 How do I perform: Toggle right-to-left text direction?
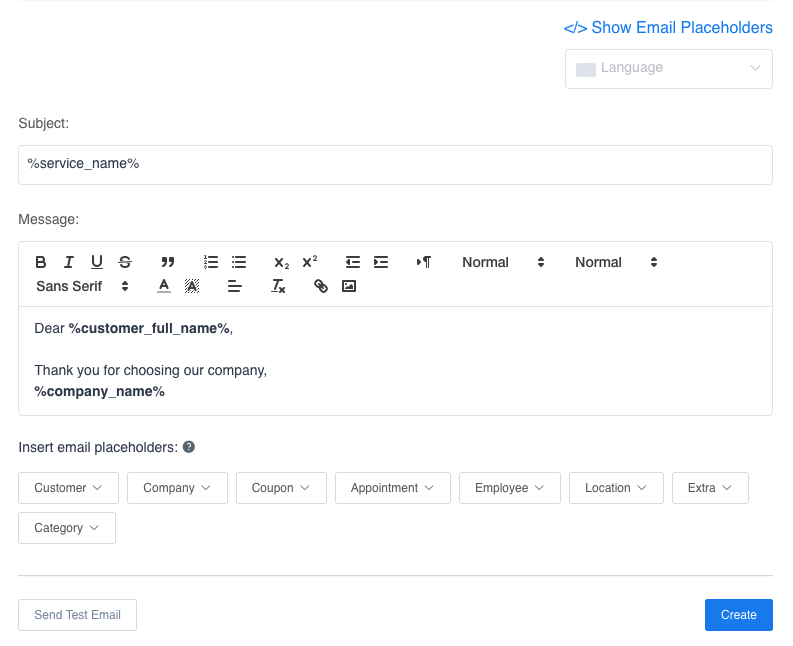point(424,262)
